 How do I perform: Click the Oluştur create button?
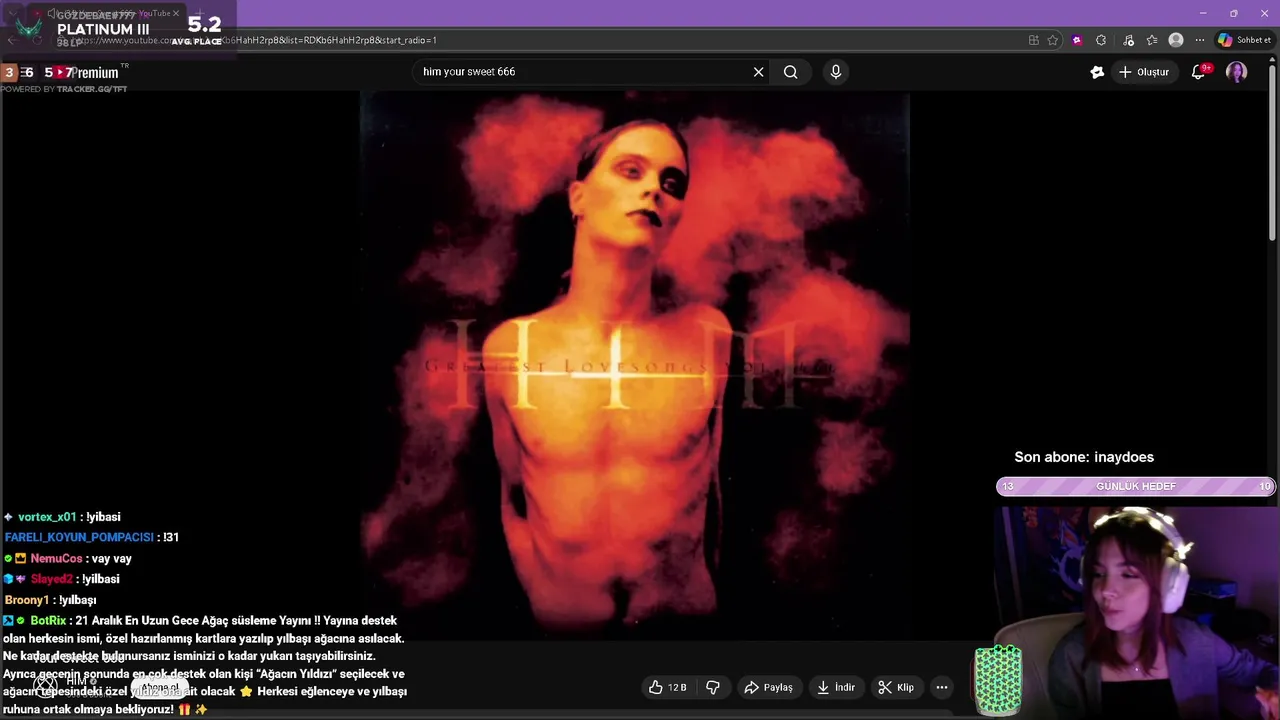(1143, 72)
